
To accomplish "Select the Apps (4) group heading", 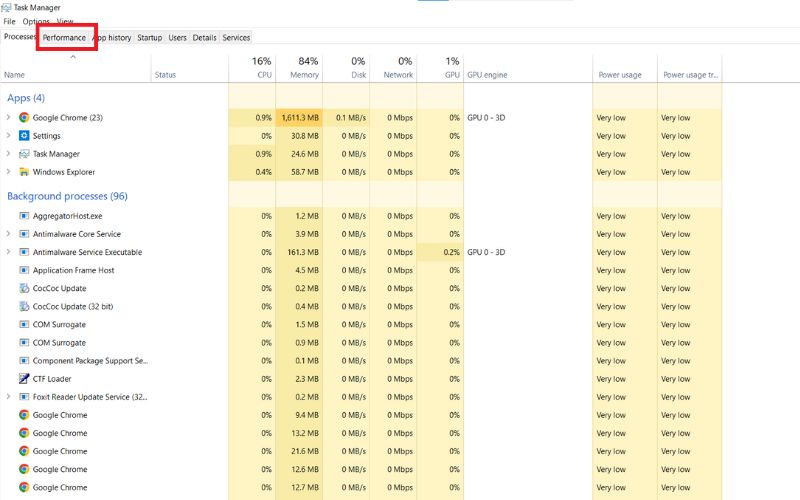I will (x=26, y=97).
